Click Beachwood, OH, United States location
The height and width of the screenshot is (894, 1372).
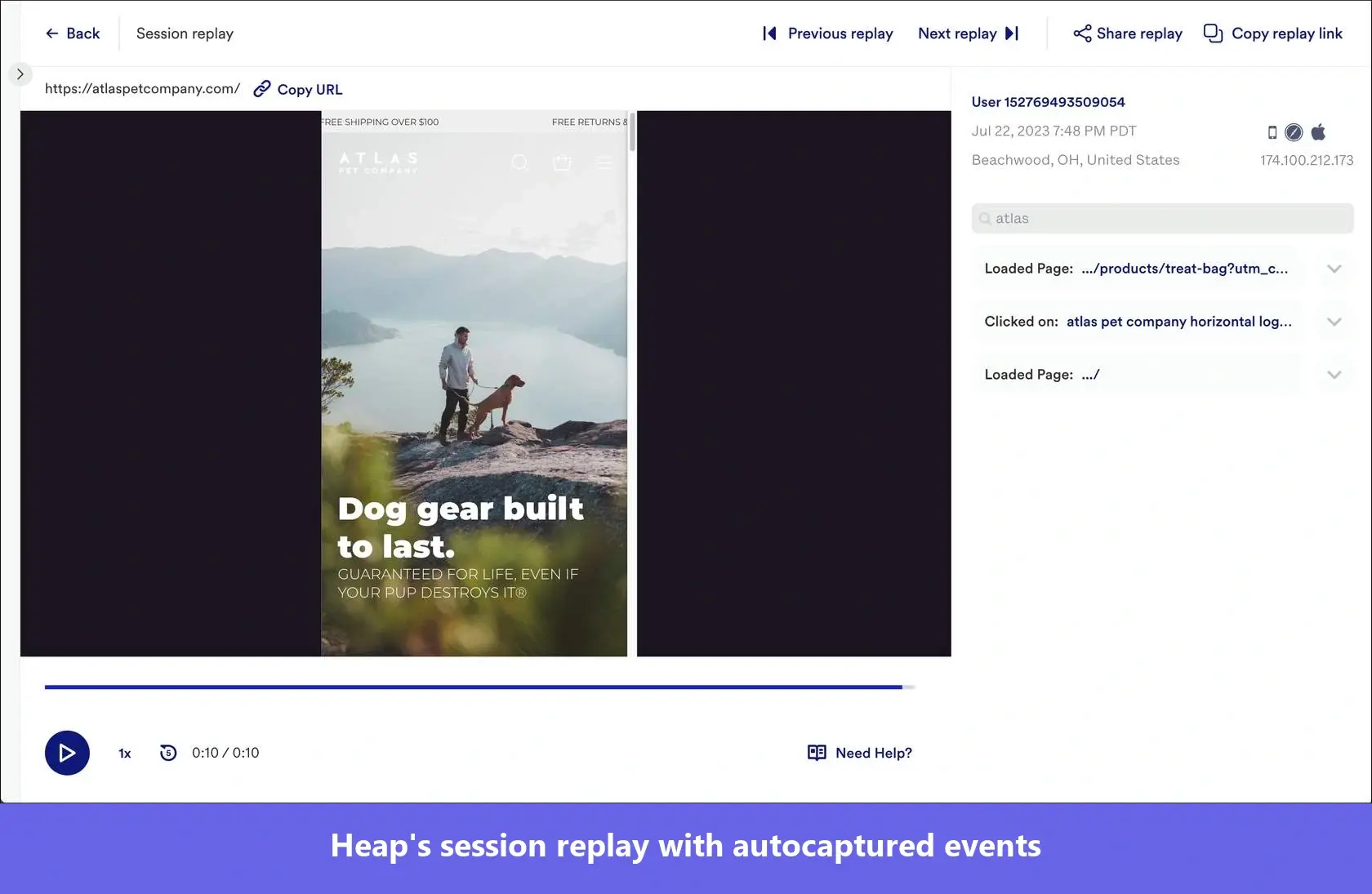(1076, 160)
